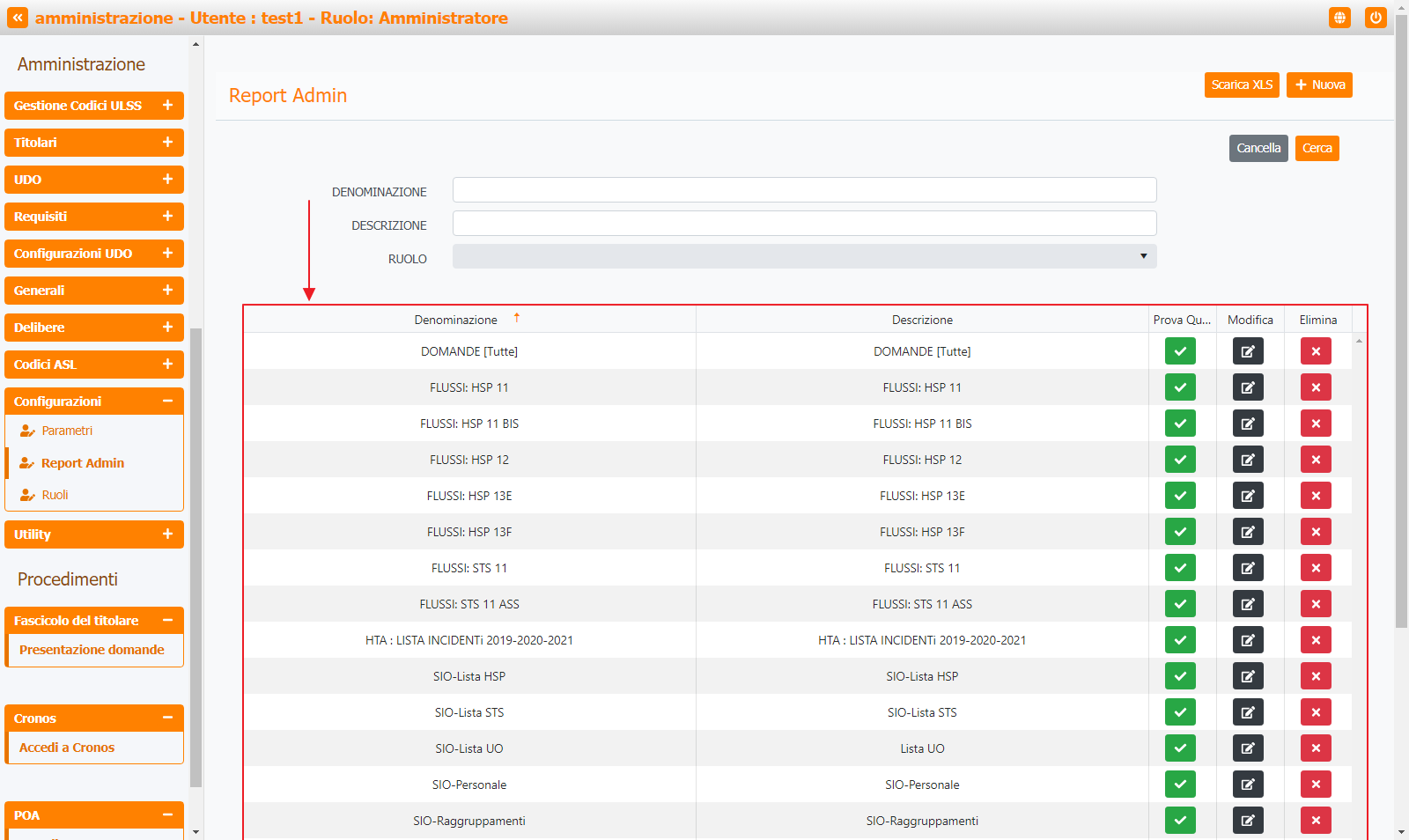Delete the FLUSSI: HSP 12 report
Image resolution: width=1409 pixels, height=840 pixels.
(1316, 460)
